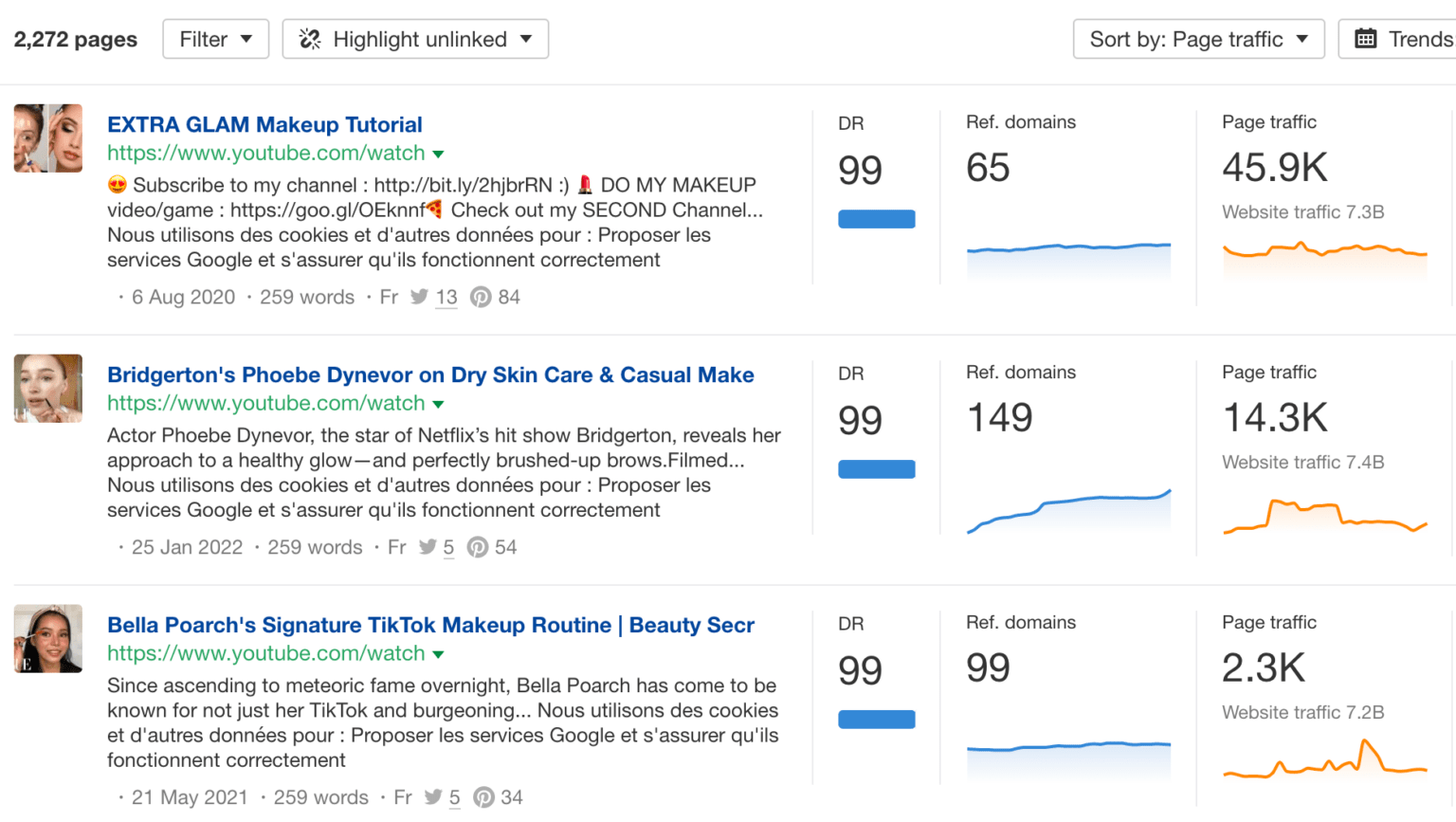Open the Sort by: Page traffic dropdown
The height and width of the screenshot is (822, 1456).
pos(1198,39)
